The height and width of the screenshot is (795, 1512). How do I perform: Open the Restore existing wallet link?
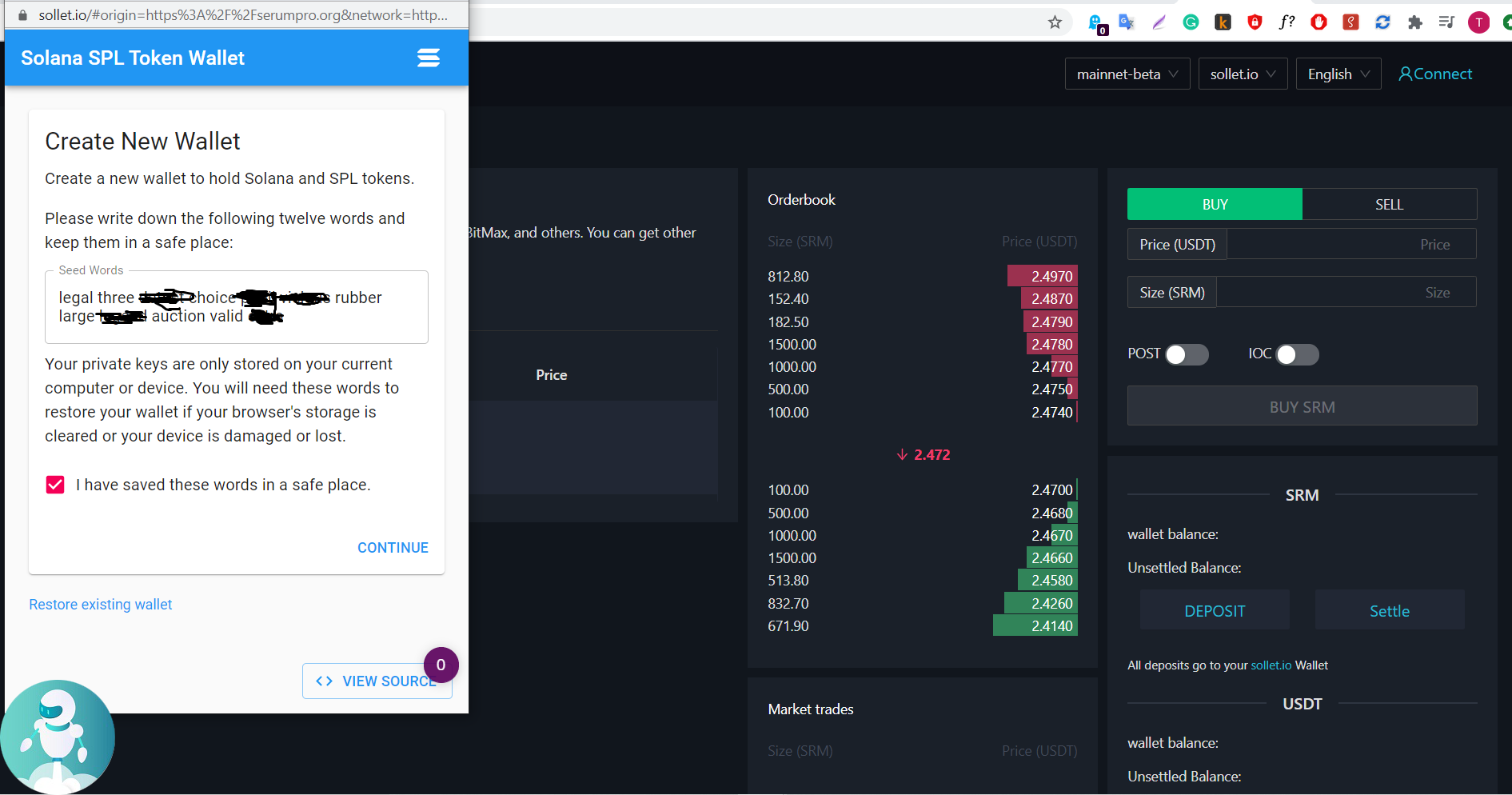[101, 605]
